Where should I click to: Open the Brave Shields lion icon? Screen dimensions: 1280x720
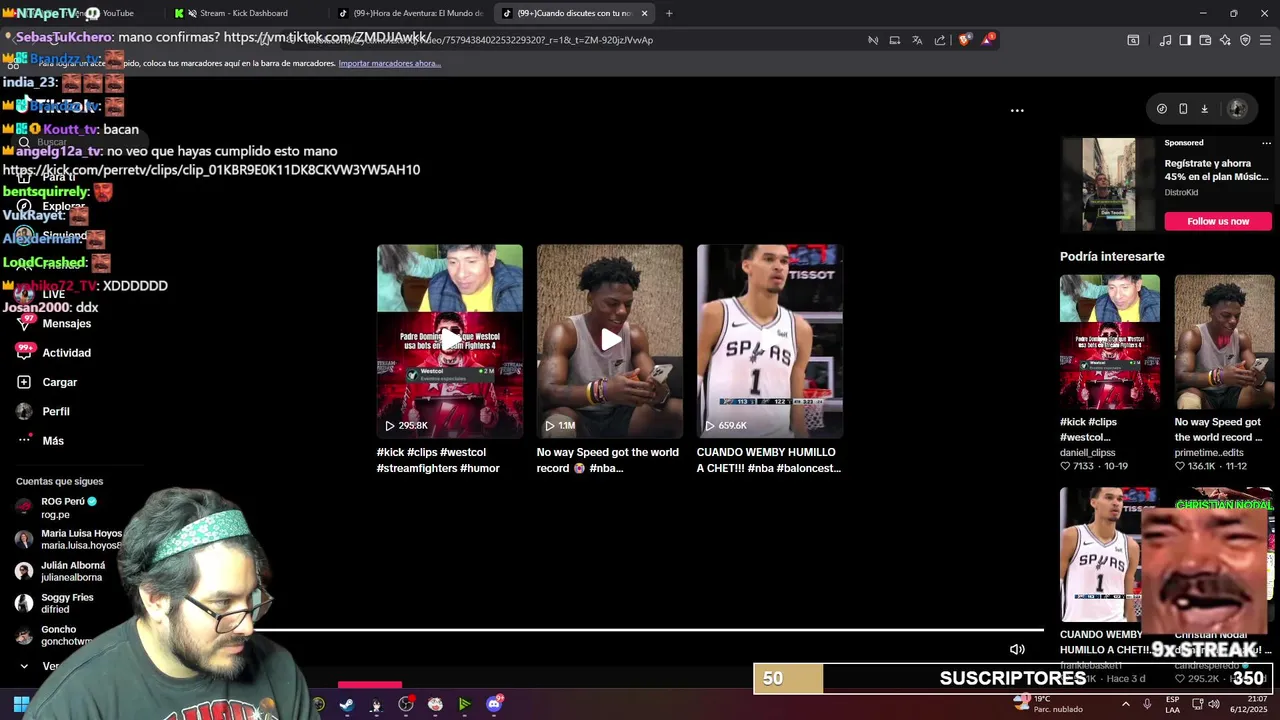(x=964, y=40)
